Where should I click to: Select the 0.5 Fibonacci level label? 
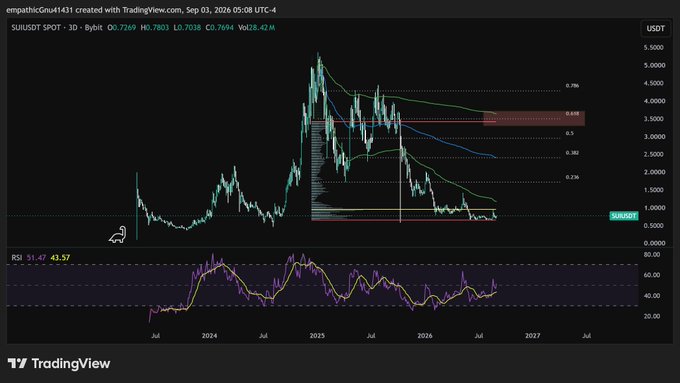[570, 133]
